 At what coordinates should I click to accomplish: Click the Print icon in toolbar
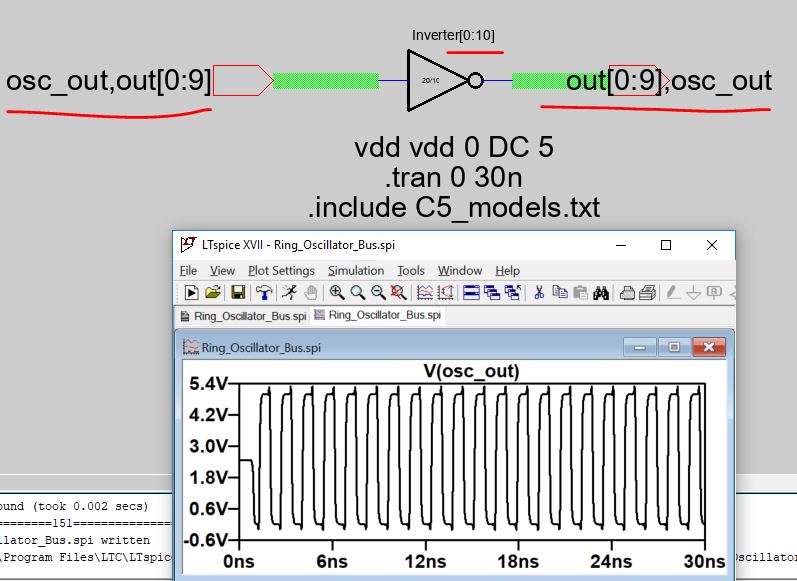point(626,293)
